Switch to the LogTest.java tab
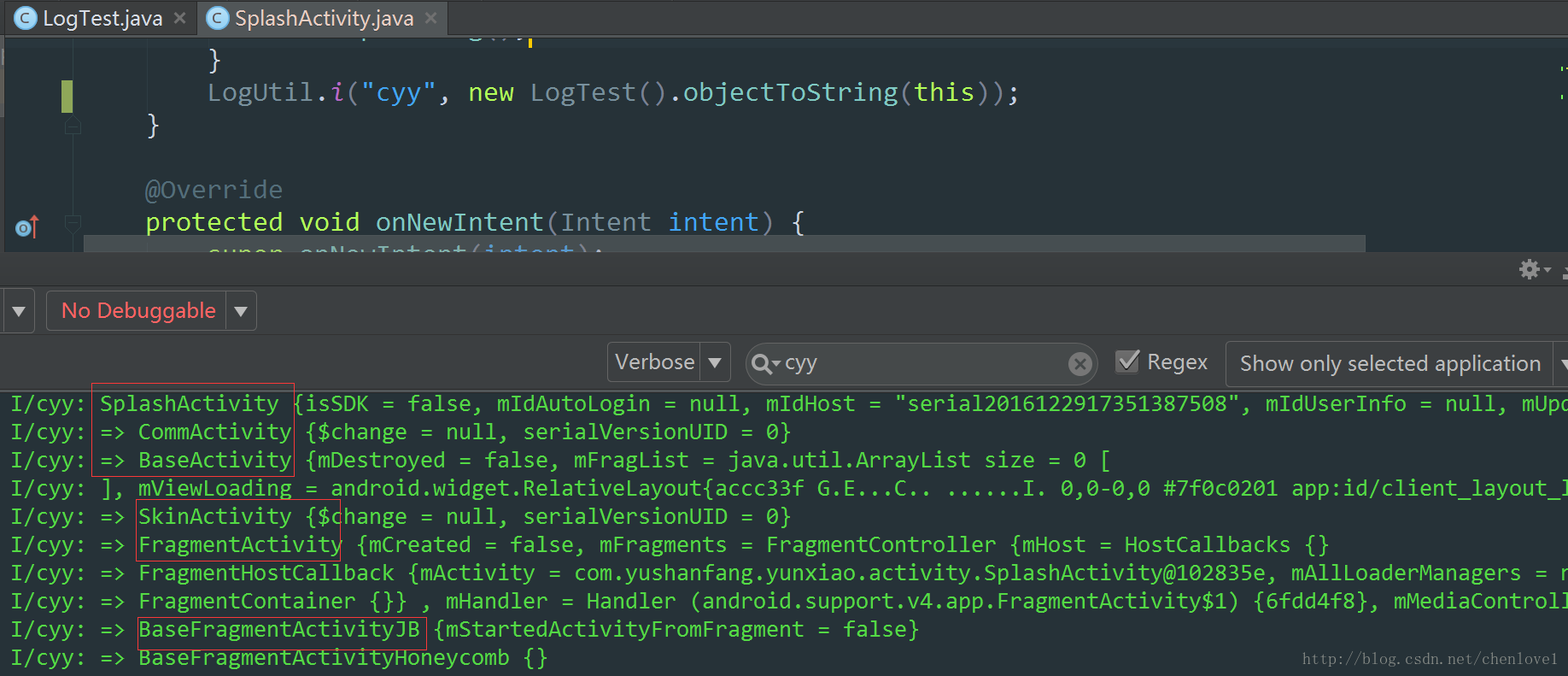 [x=102, y=18]
